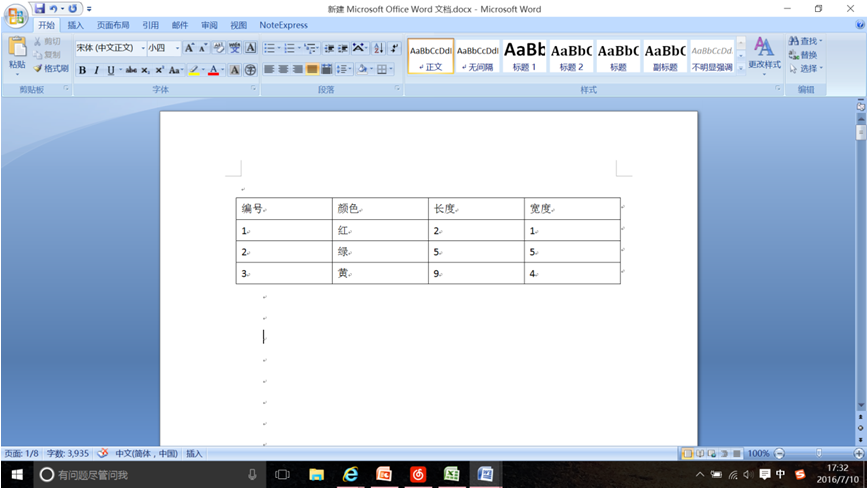Open the 邮件 (Mailings) tab
Screen dimensions: 868x489
pyautogui.click(x=180, y=25)
